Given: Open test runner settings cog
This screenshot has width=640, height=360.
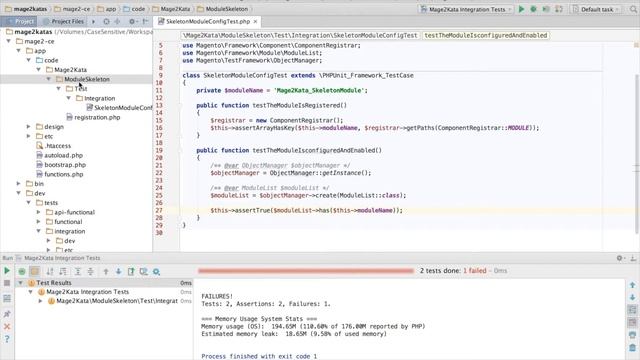Looking at the screenshot, I should click(156, 271).
